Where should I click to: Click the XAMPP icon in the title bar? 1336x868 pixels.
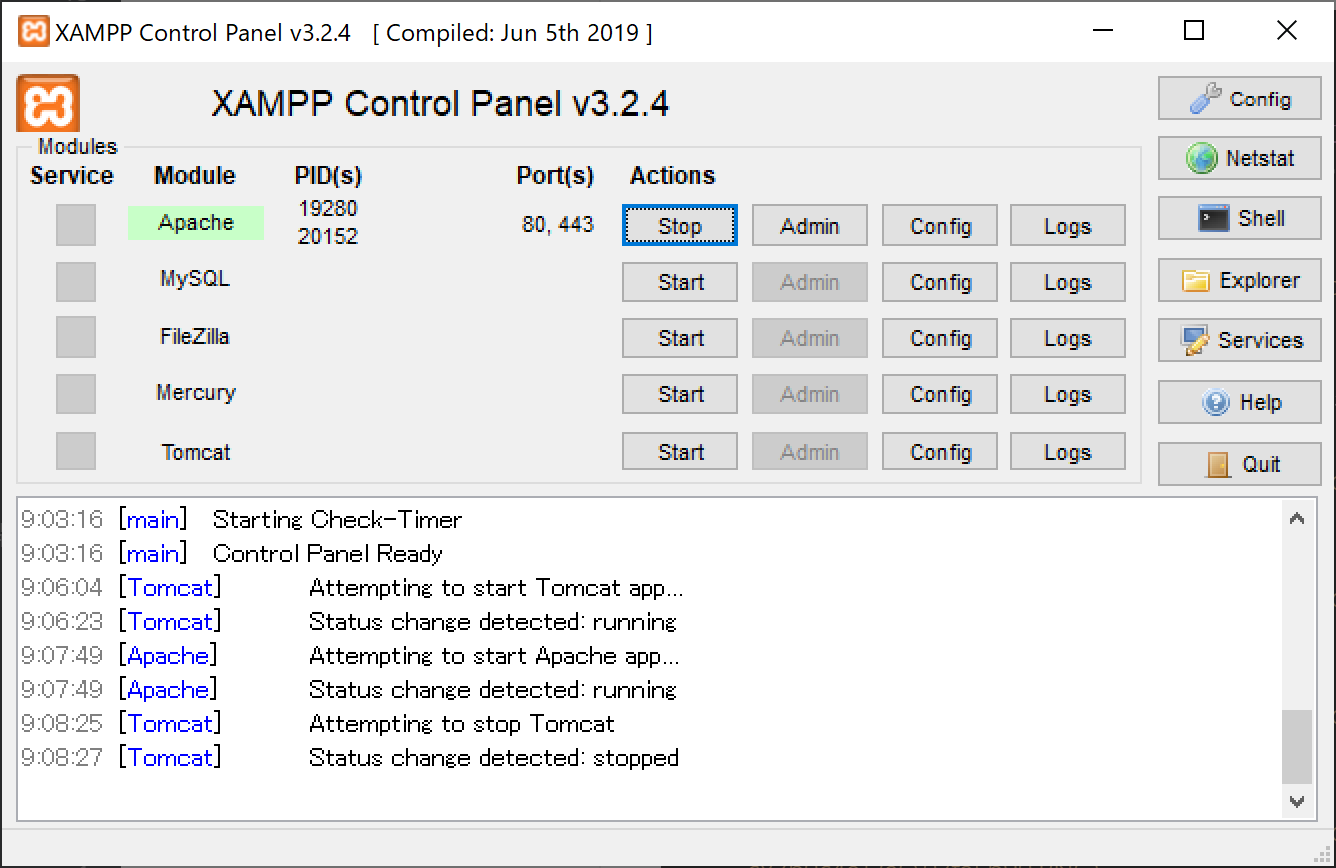33,31
